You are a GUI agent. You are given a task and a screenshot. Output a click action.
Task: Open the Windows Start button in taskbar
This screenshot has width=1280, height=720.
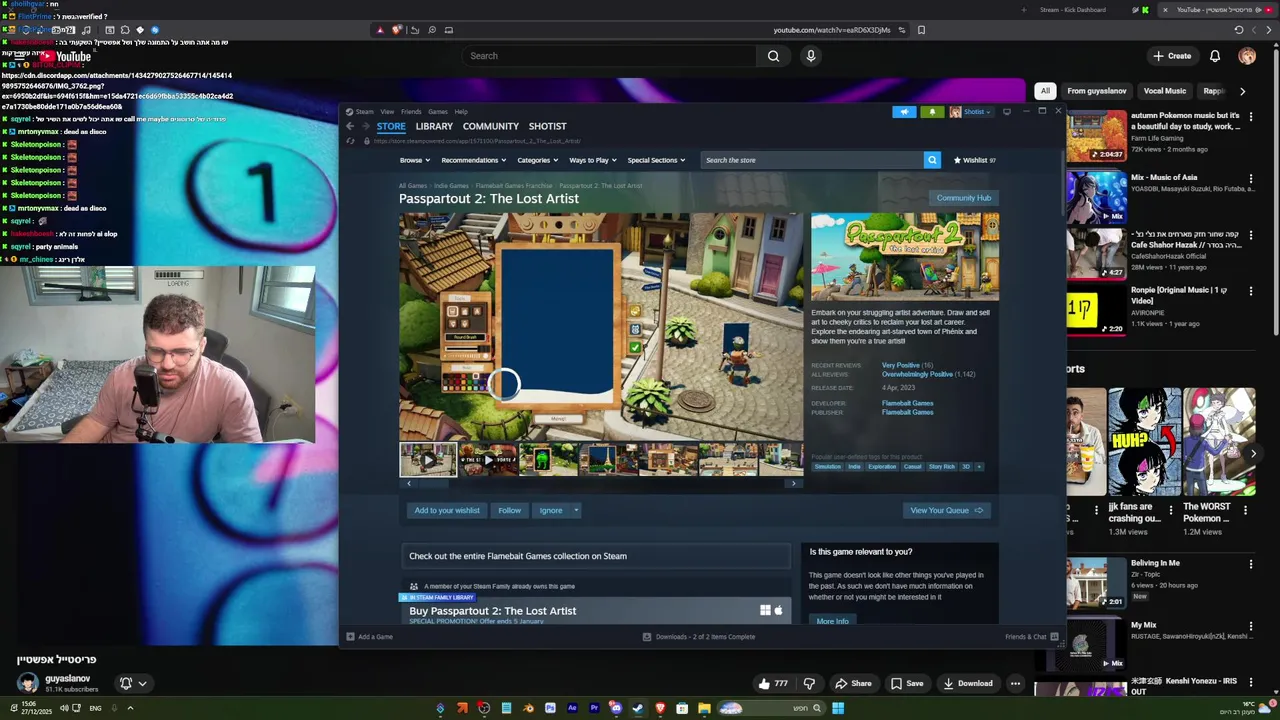point(838,708)
